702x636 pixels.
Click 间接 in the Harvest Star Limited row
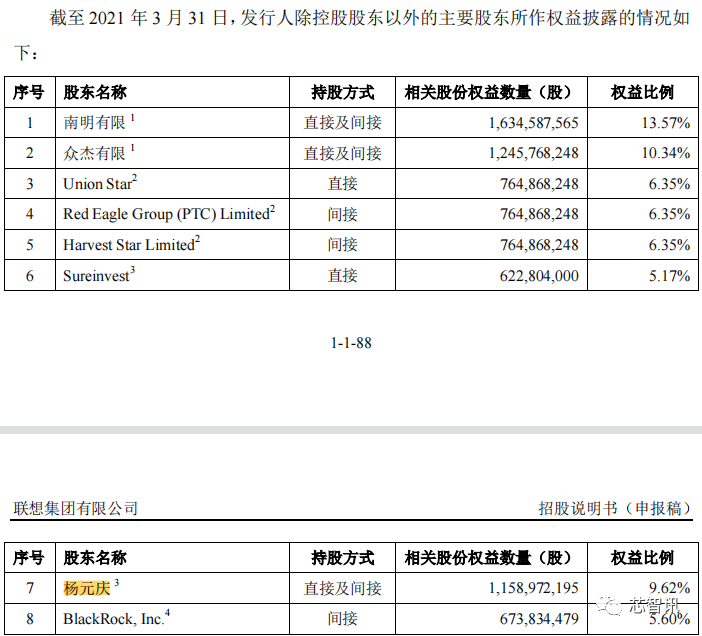[342, 245]
